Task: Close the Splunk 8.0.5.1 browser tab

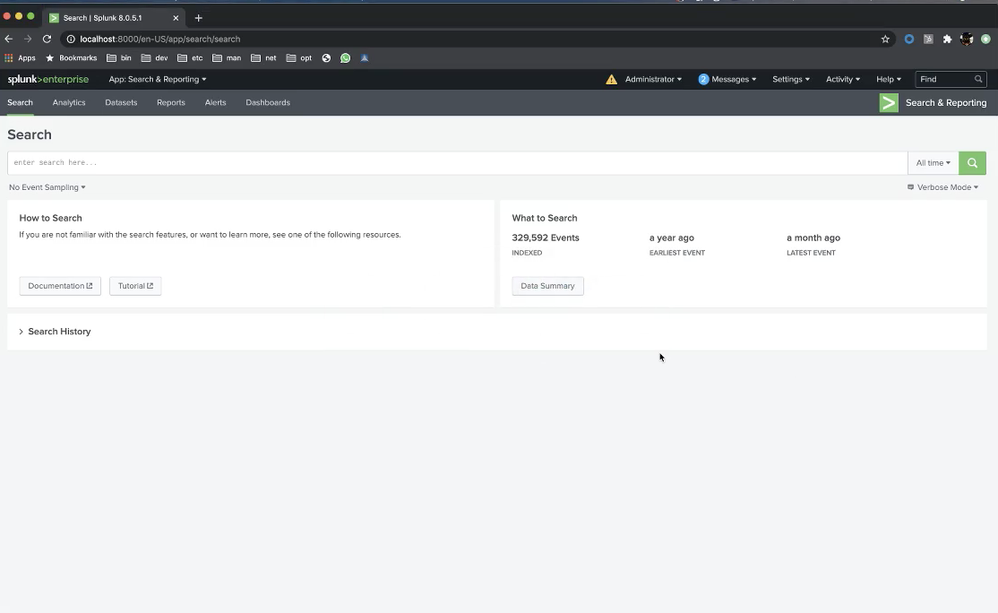Action: (x=176, y=18)
